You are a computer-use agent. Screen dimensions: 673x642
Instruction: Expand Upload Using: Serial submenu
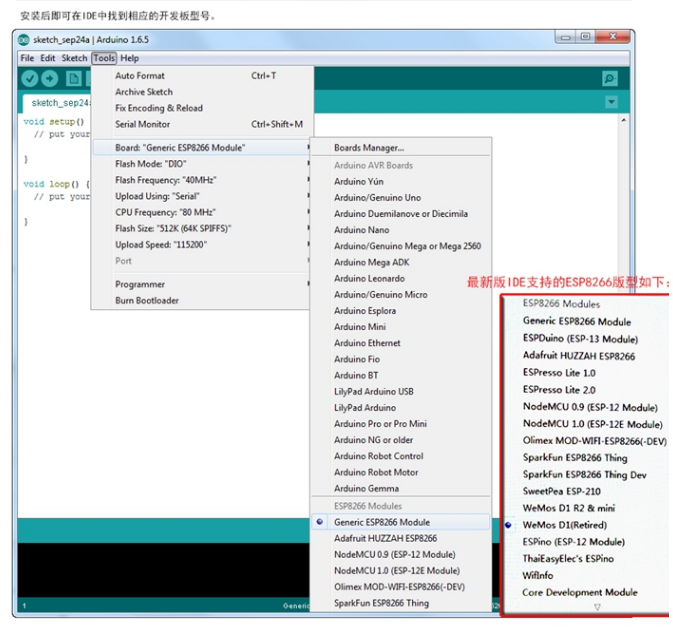pos(202,196)
